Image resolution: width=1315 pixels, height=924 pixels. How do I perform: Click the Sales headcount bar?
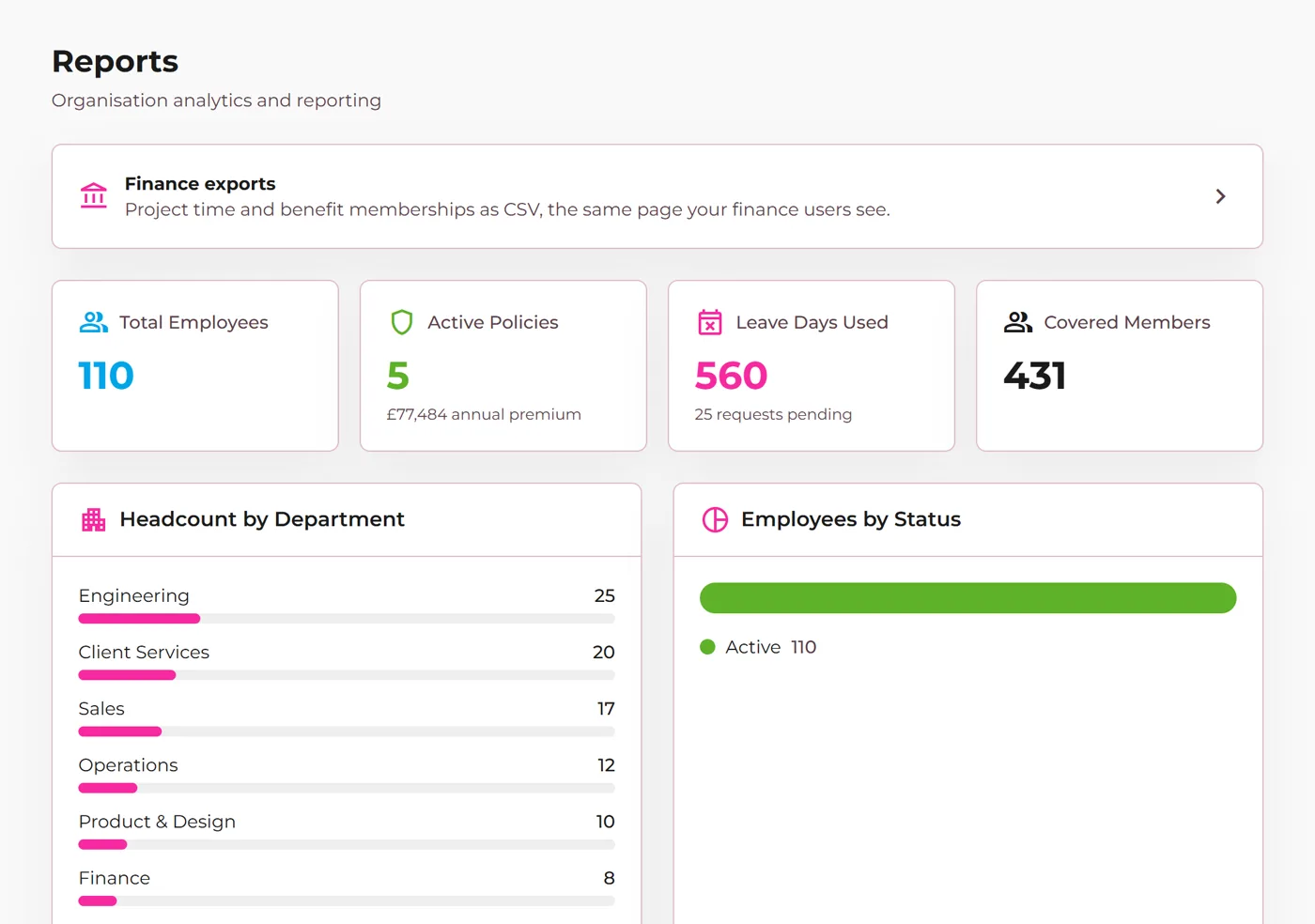[x=347, y=731]
